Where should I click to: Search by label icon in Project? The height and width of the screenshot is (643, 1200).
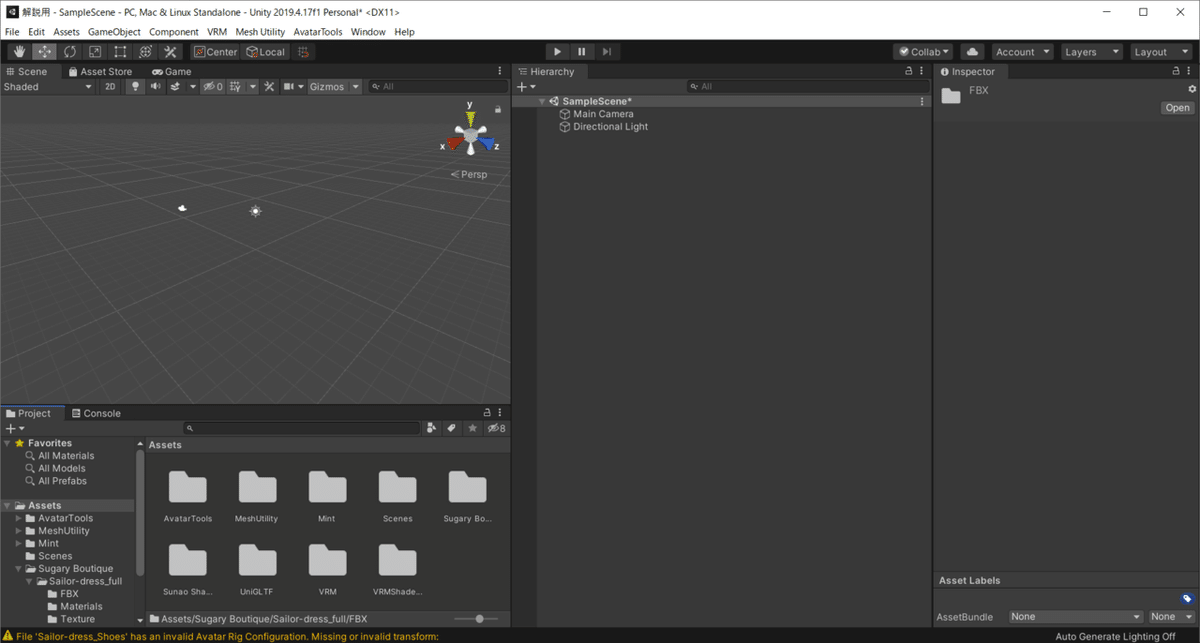pos(451,428)
